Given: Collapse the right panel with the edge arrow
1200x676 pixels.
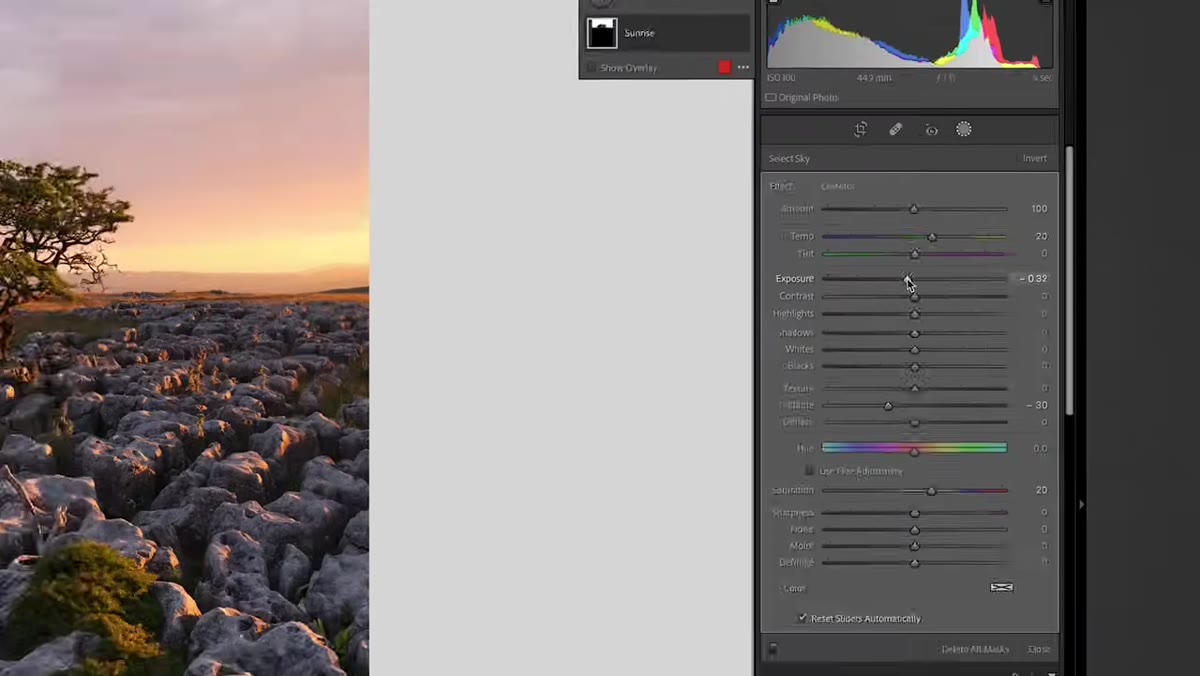Looking at the screenshot, I should pos(1081,505).
